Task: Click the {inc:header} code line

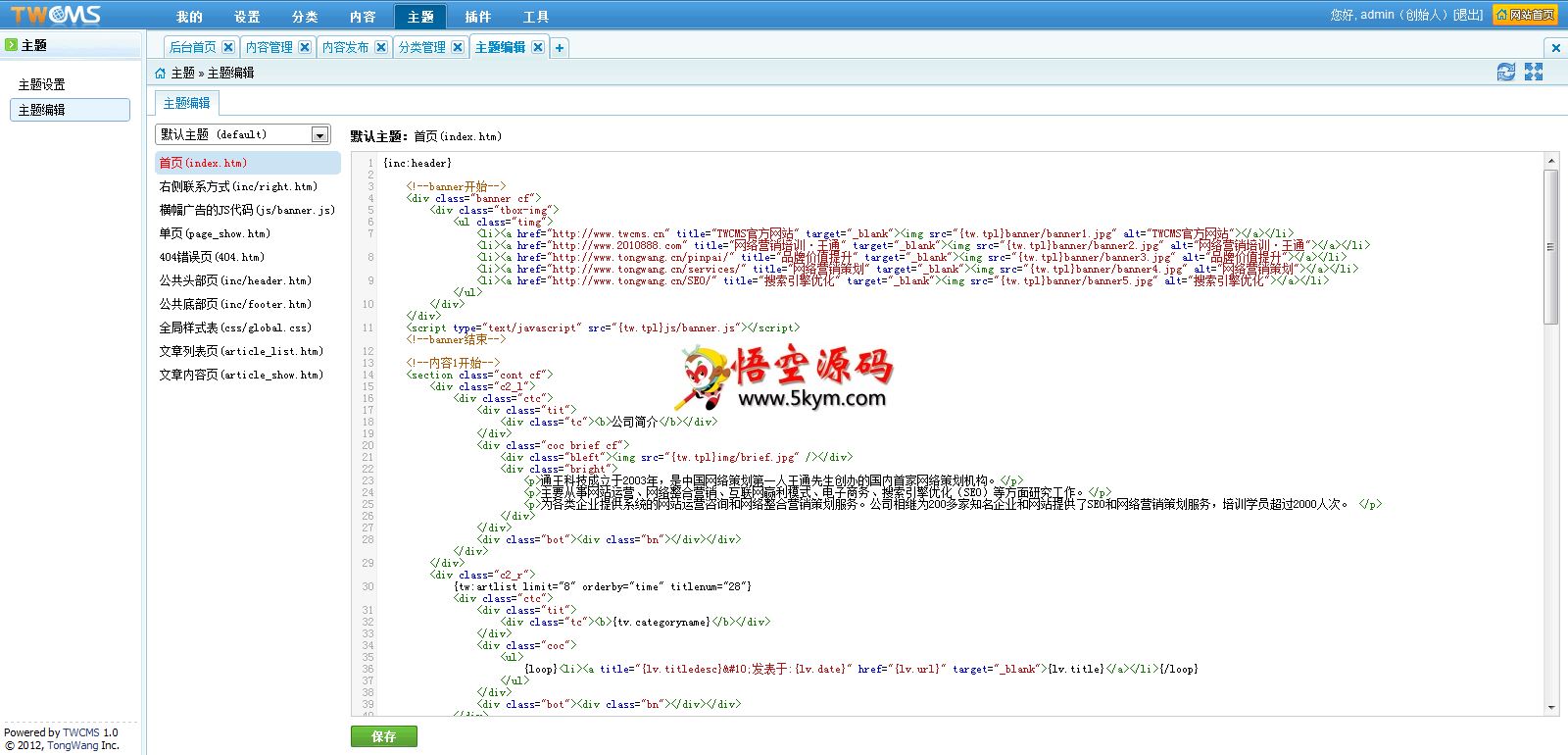Action: 417,163
